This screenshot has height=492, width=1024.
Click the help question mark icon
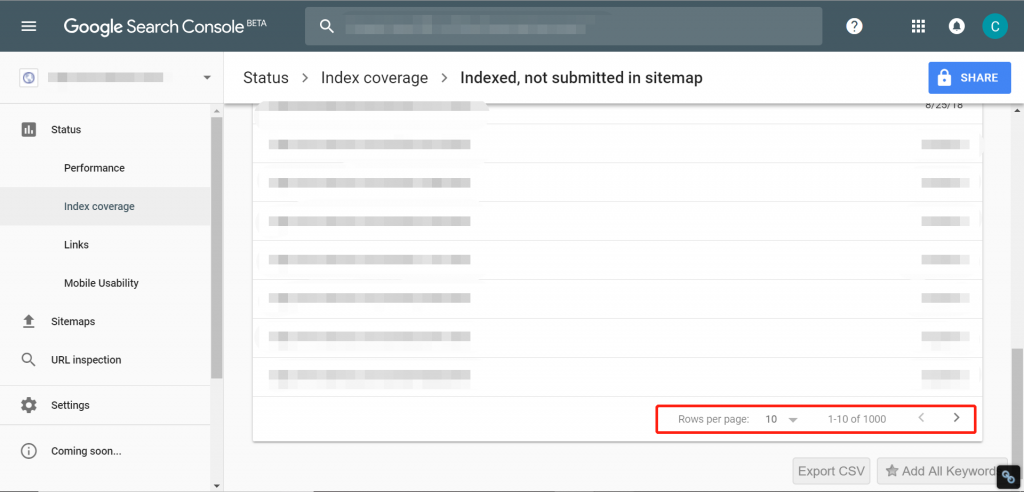tap(854, 26)
